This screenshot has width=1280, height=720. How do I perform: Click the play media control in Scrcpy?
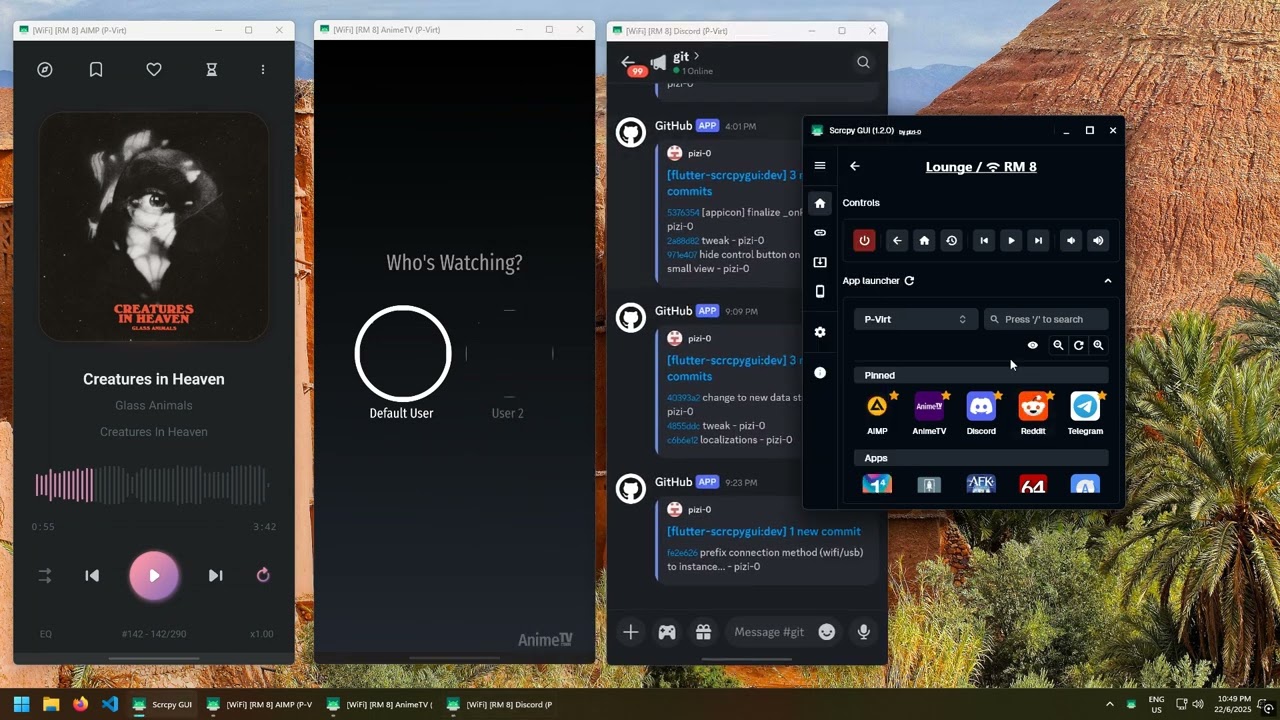(x=1011, y=240)
